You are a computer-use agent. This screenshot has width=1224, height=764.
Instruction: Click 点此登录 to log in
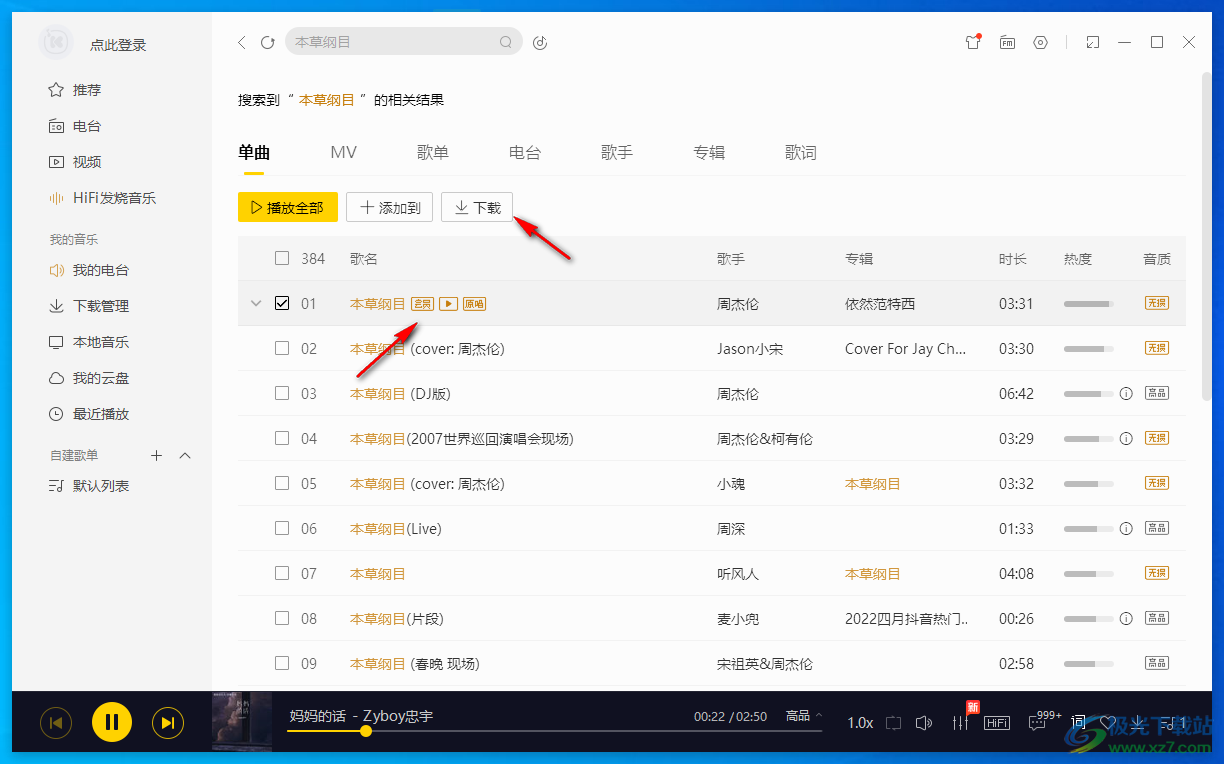click(x=118, y=45)
